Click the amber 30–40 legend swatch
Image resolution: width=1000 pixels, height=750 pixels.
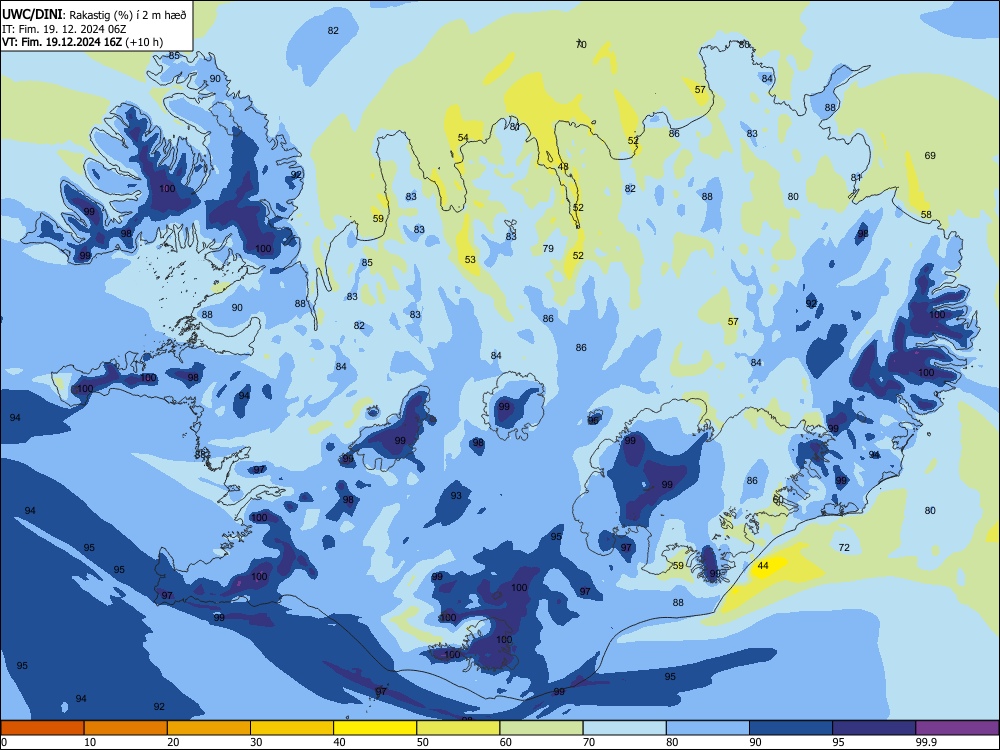pos(292,728)
